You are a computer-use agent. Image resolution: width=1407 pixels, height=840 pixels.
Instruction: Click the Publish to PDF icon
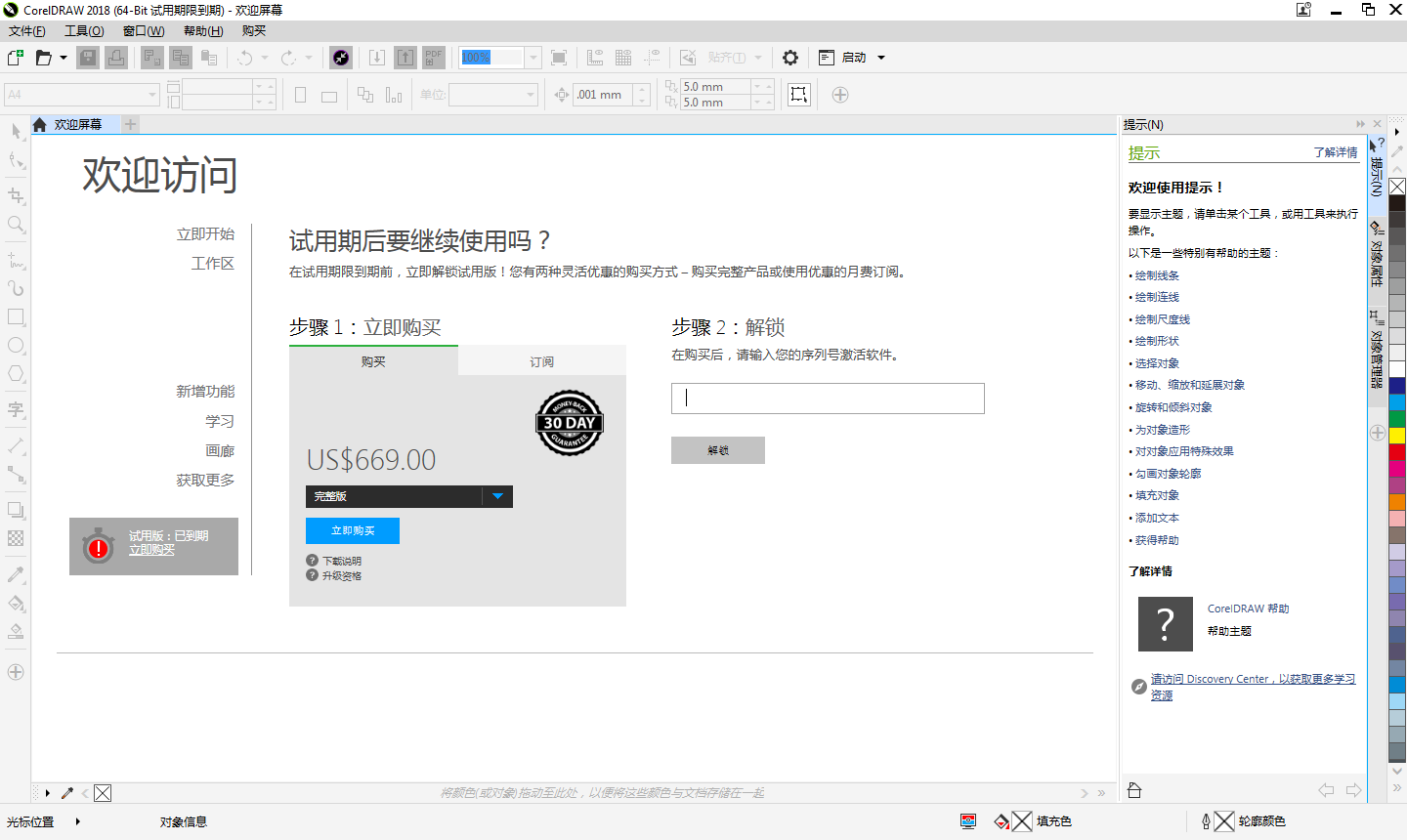(434, 58)
